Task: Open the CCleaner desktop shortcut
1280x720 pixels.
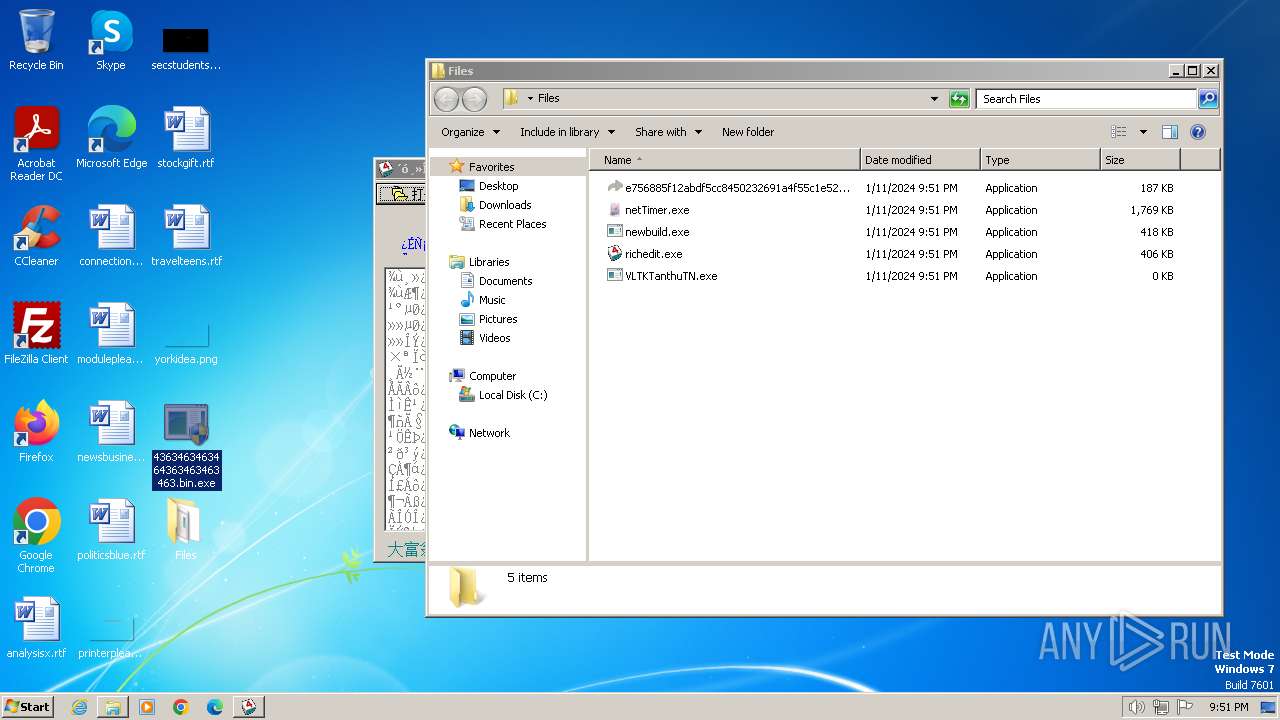Action: pyautogui.click(x=36, y=235)
